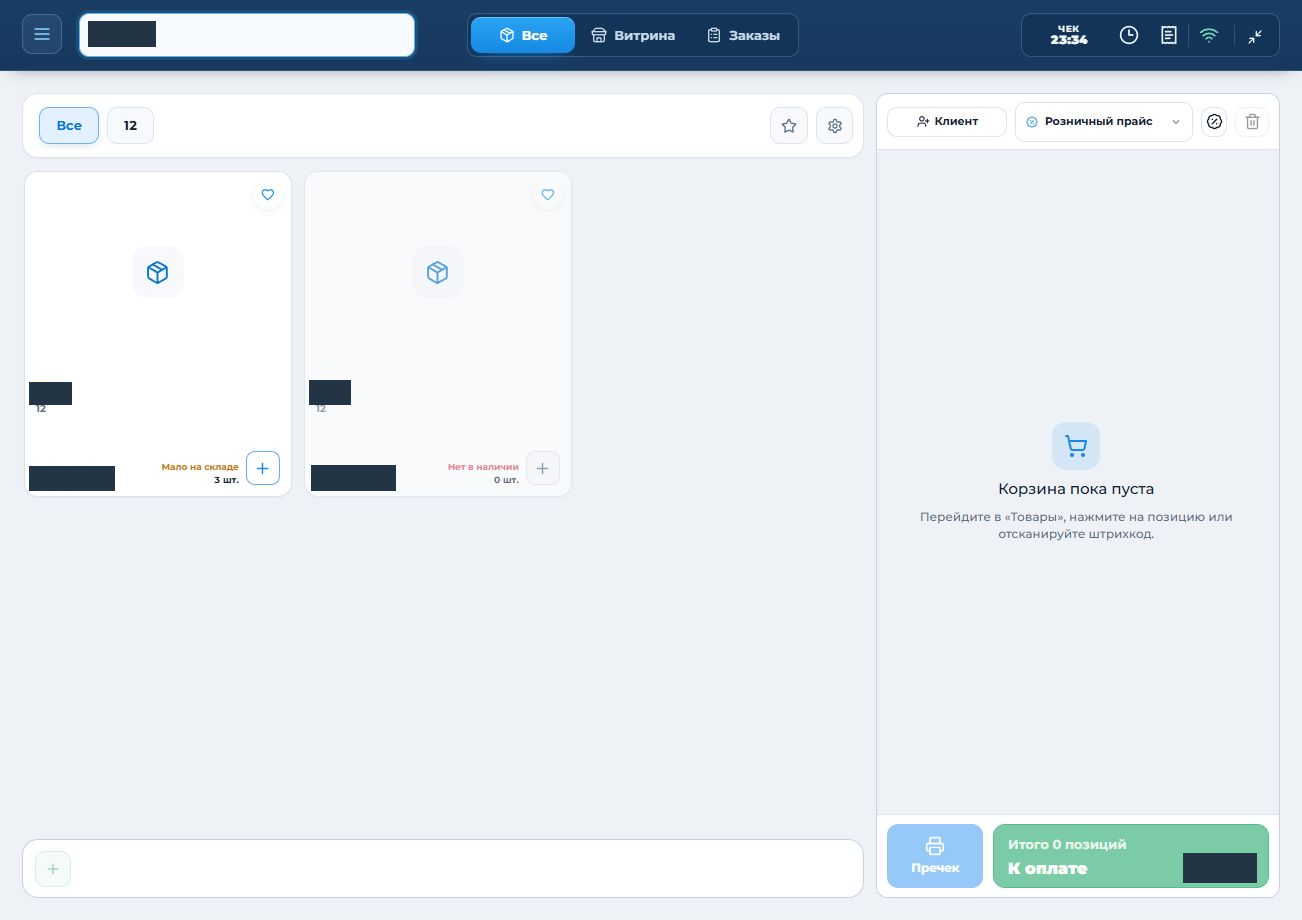The width and height of the screenshot is (1302, 920).
Task: Show favorites with star icon
Action: coord(789,126)
